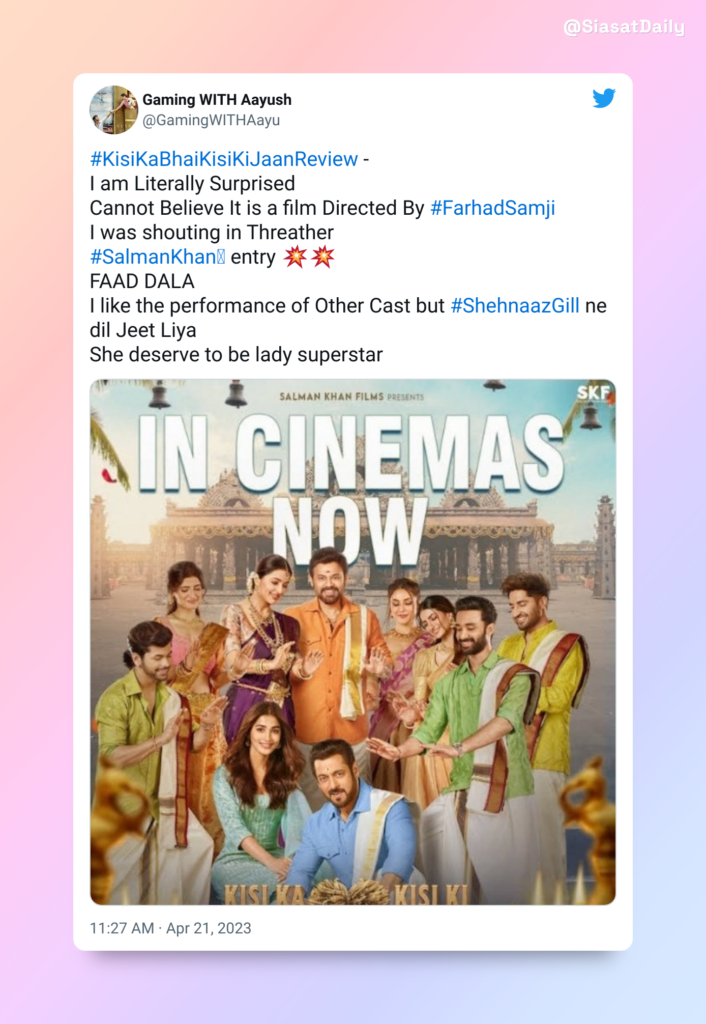Open the #KisiKaBhaiKisiKiJaanReview hashtag
Viewport: 706px width, 1024px height.
point(224,159)
